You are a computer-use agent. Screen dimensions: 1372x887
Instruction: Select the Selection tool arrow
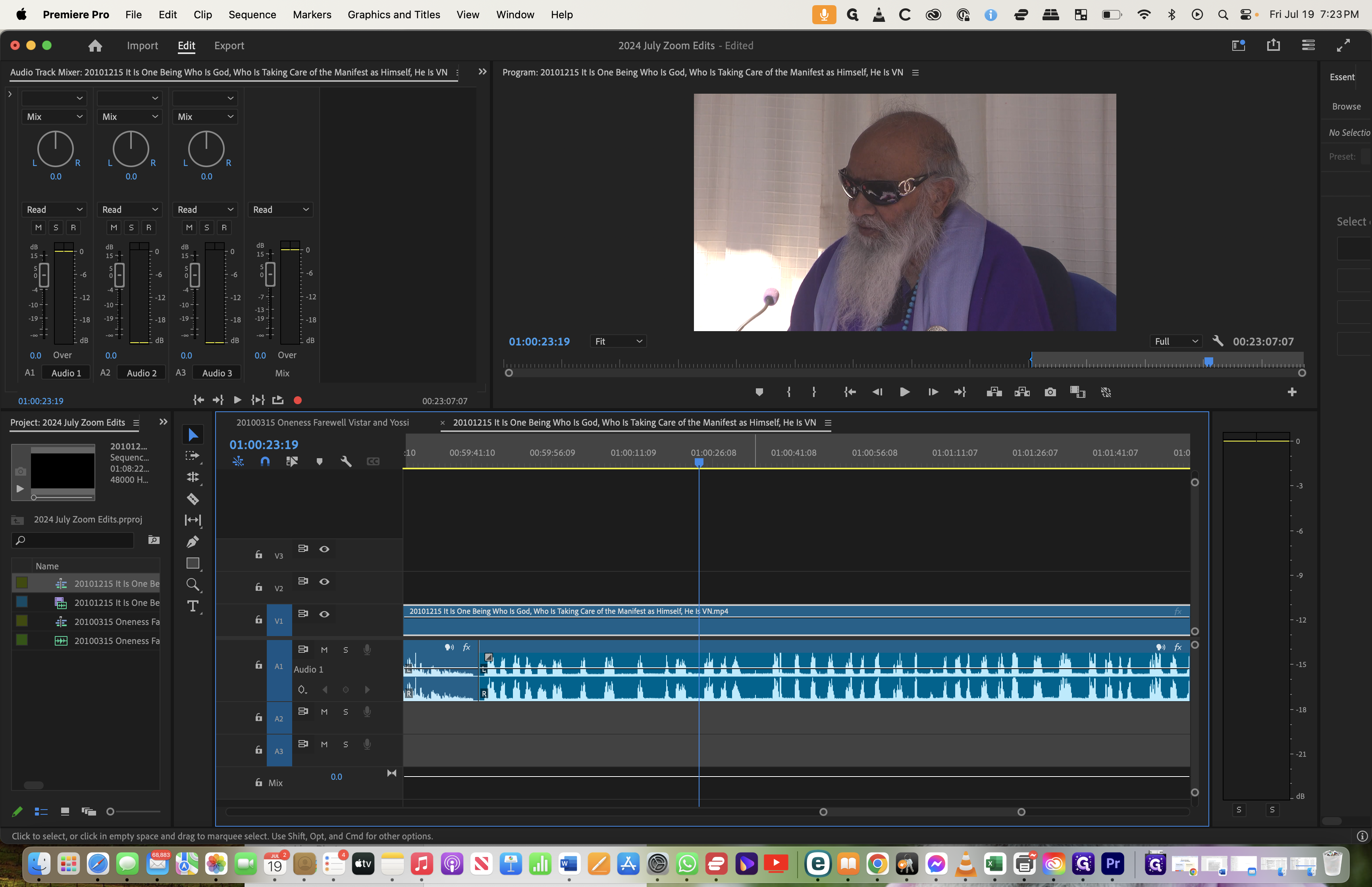point(193,435)
